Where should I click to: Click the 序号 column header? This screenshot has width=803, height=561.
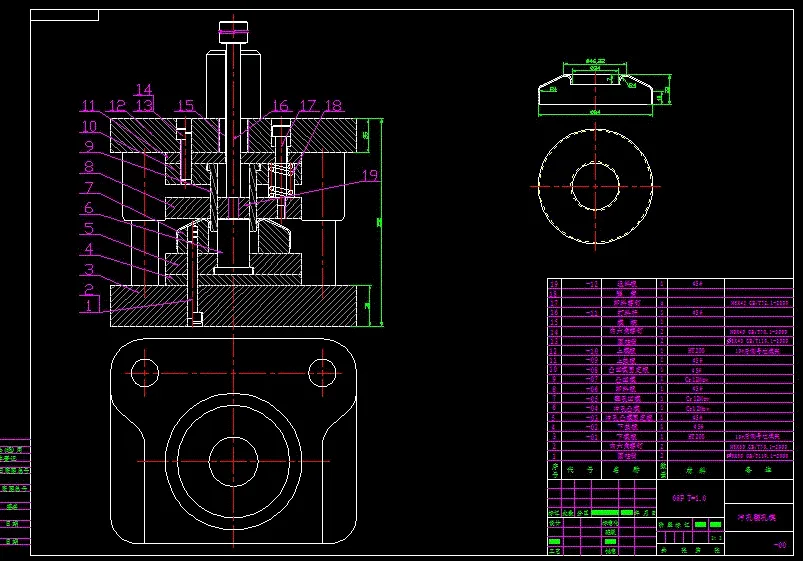555,470
